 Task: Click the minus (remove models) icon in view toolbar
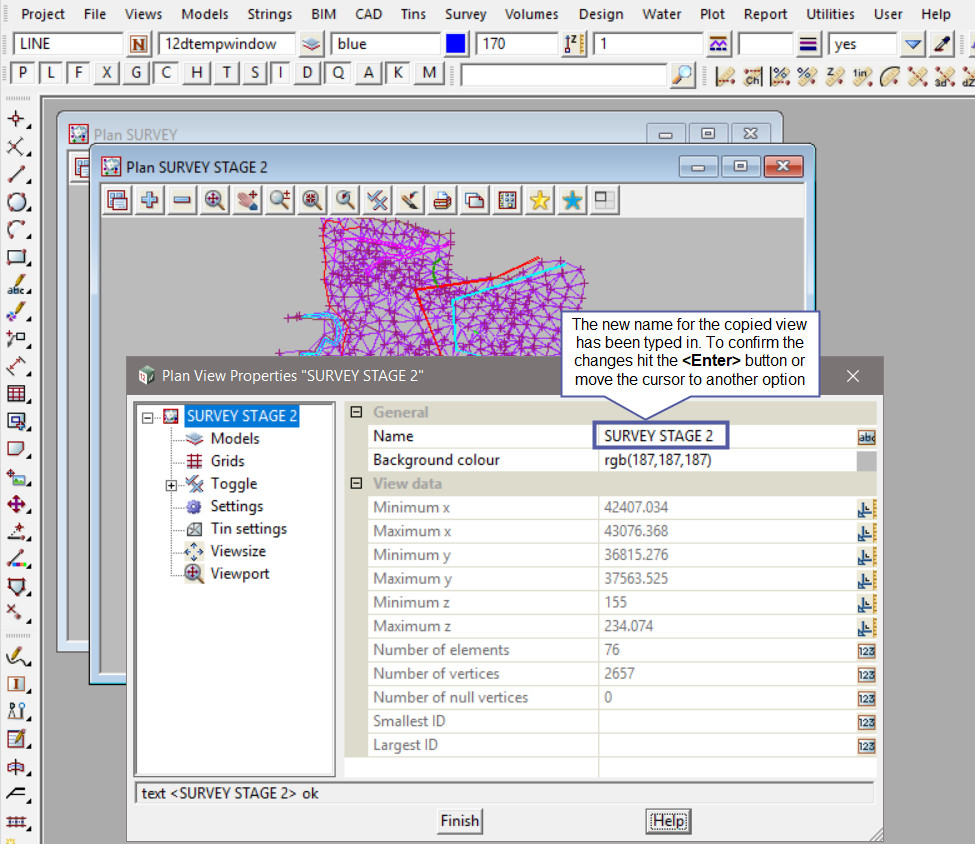tap(182, 200)
